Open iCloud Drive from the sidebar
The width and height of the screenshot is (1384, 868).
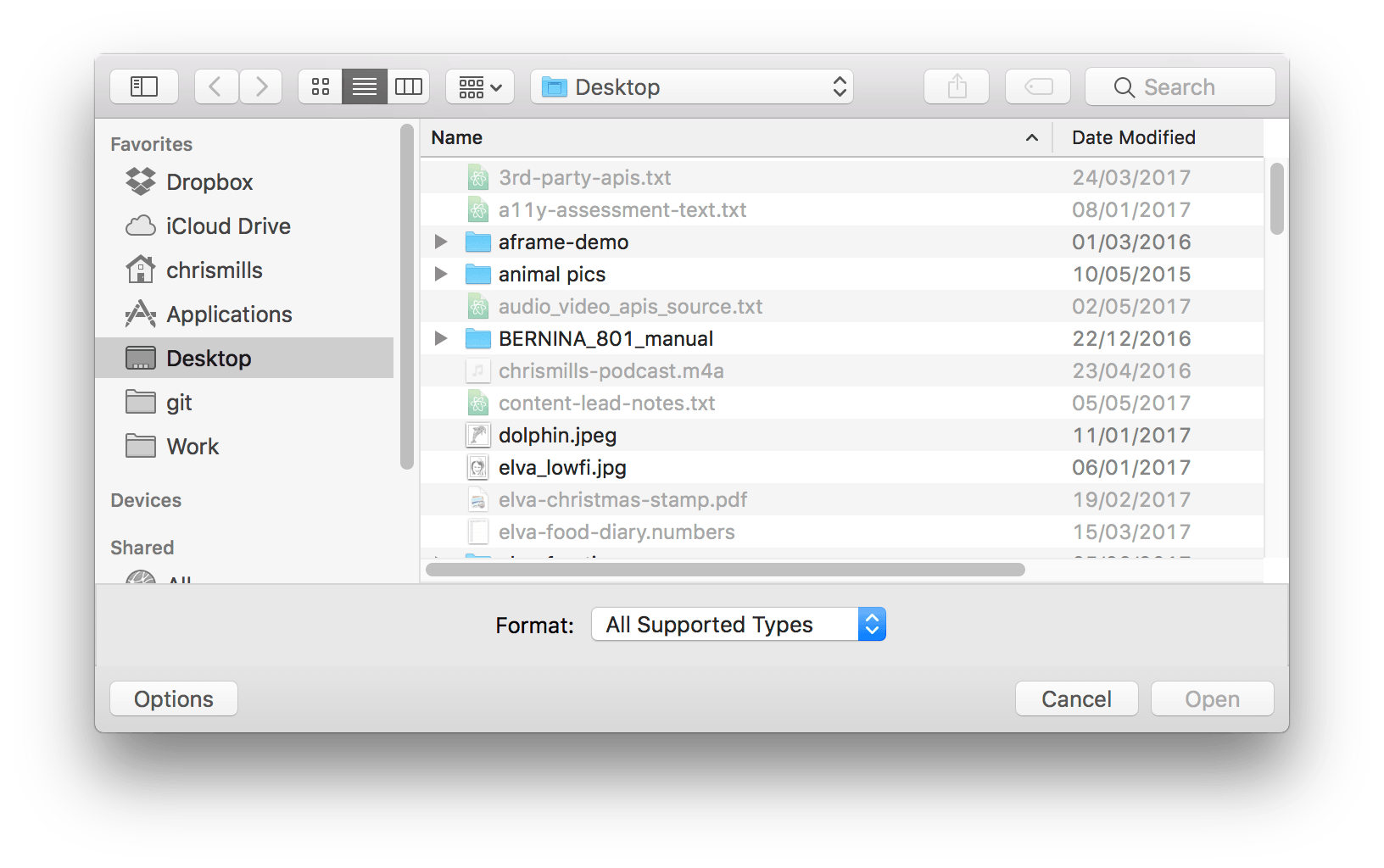[x=227, y=225]
